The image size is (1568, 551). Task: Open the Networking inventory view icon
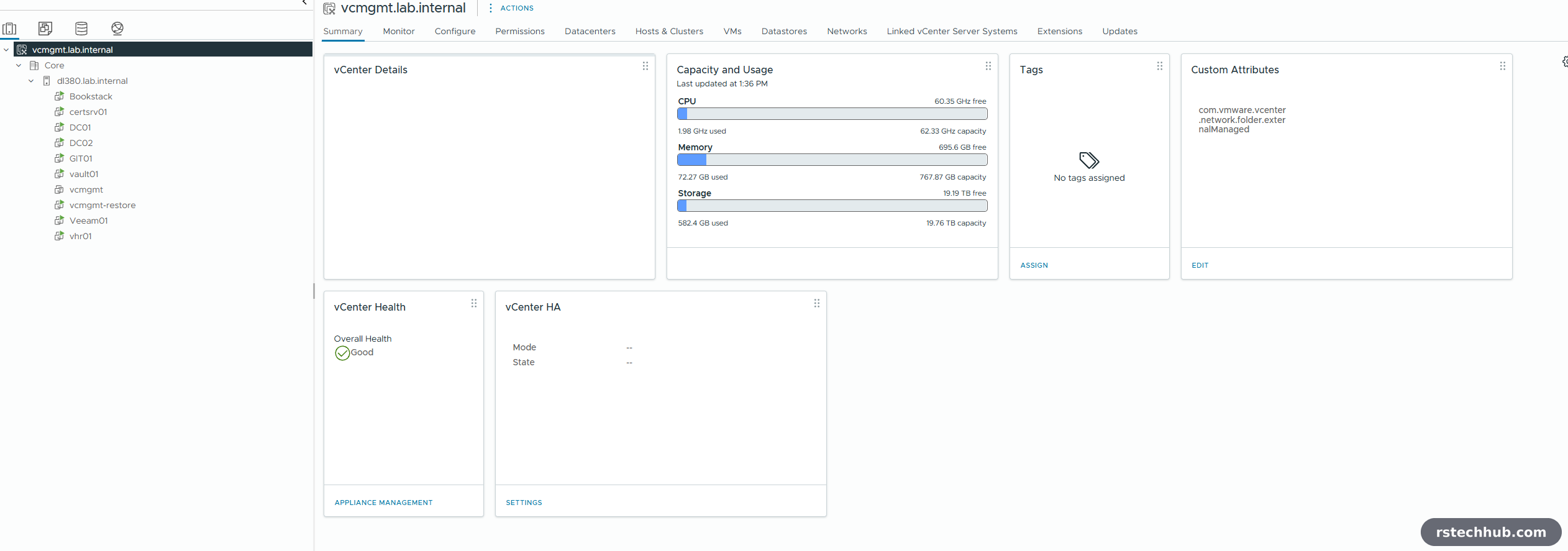pos(117,29)
